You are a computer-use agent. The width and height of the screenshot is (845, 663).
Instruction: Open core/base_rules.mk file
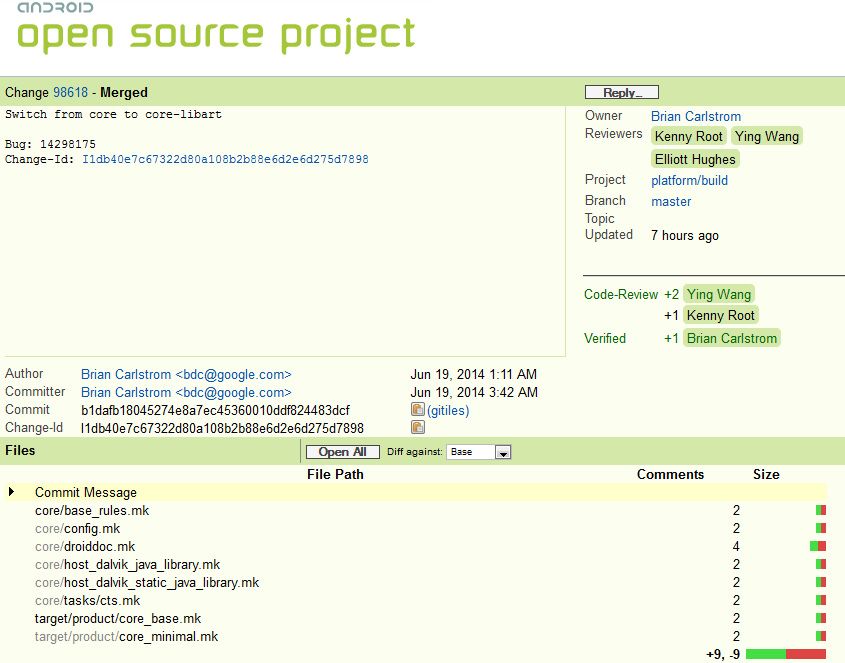pos(92,510)
